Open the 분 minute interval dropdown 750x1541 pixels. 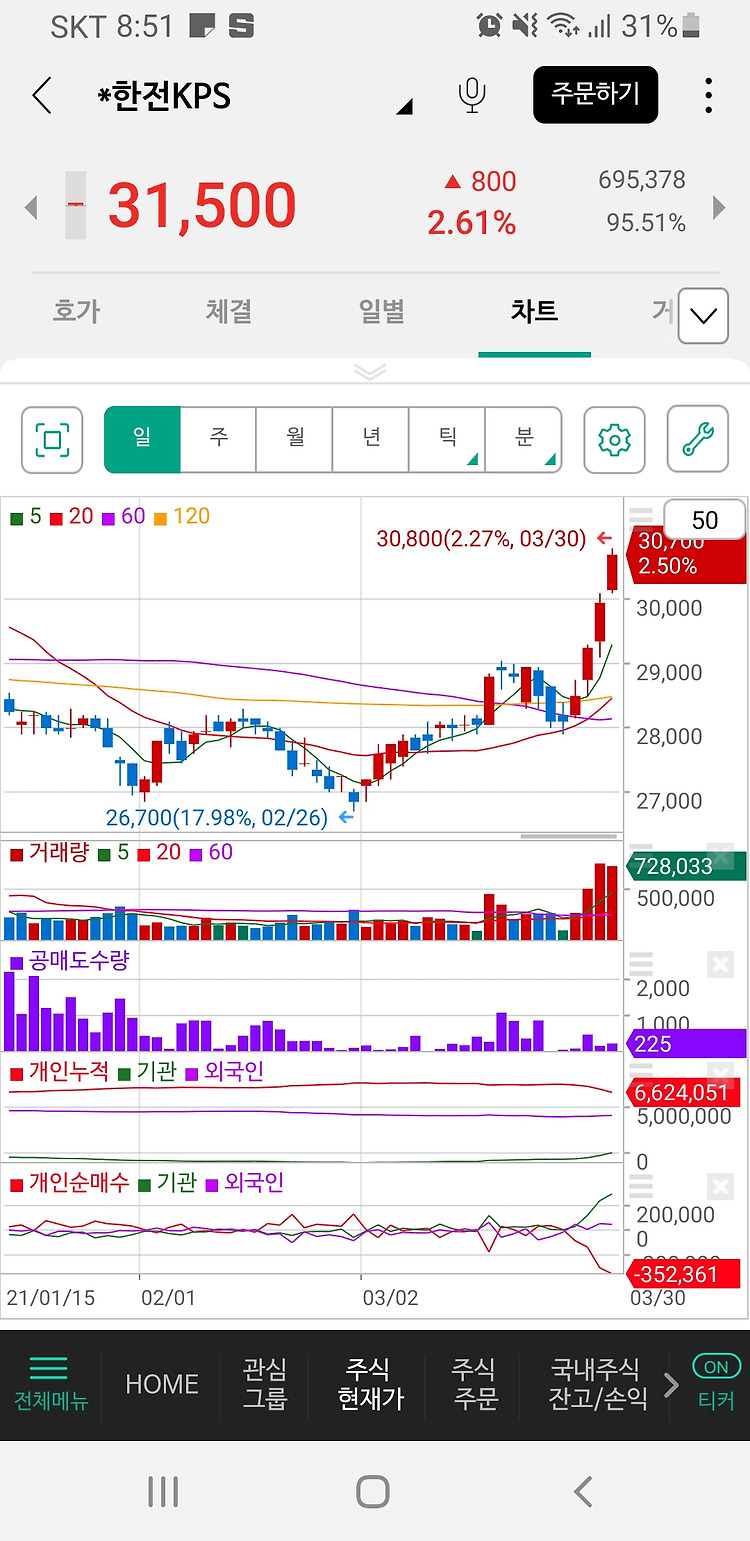tap(523, 439)
